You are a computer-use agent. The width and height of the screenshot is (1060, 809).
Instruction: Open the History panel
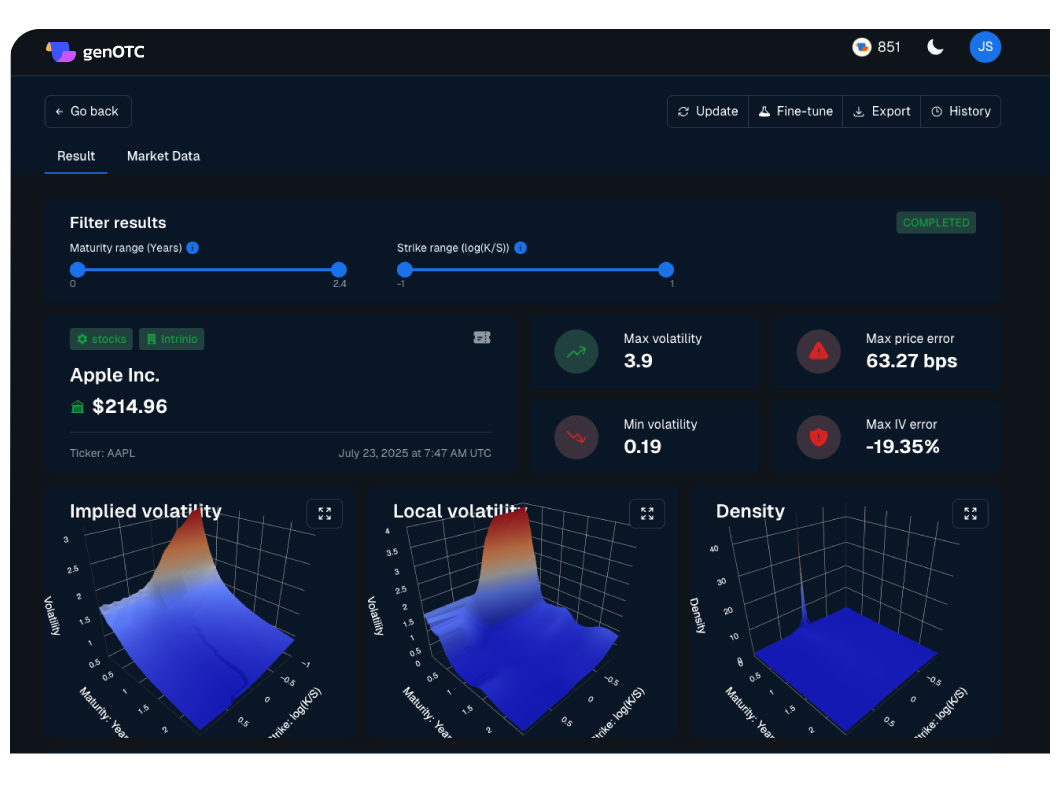961,112
